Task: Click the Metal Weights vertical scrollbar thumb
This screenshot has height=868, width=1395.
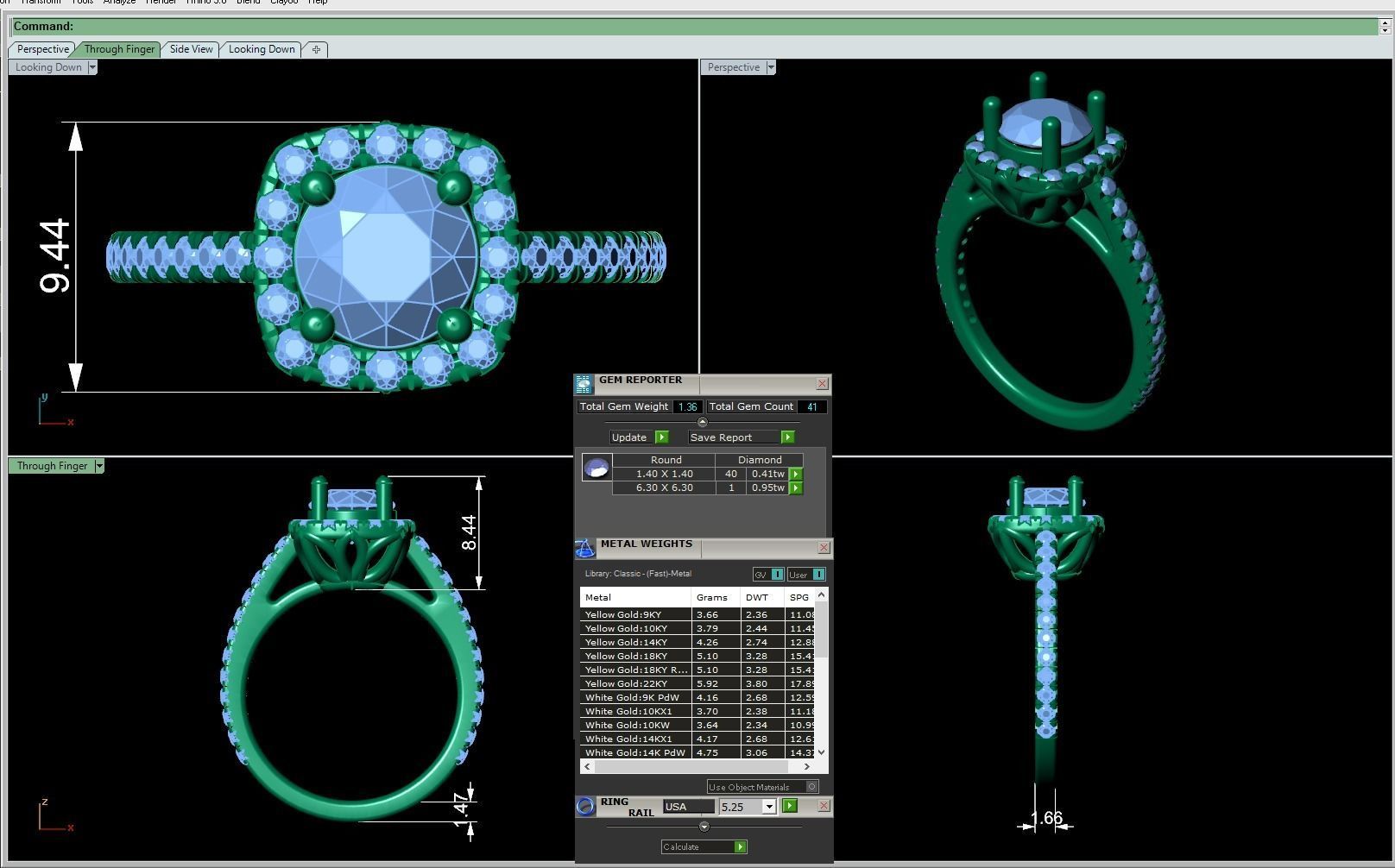Action: tap(822, 630)
